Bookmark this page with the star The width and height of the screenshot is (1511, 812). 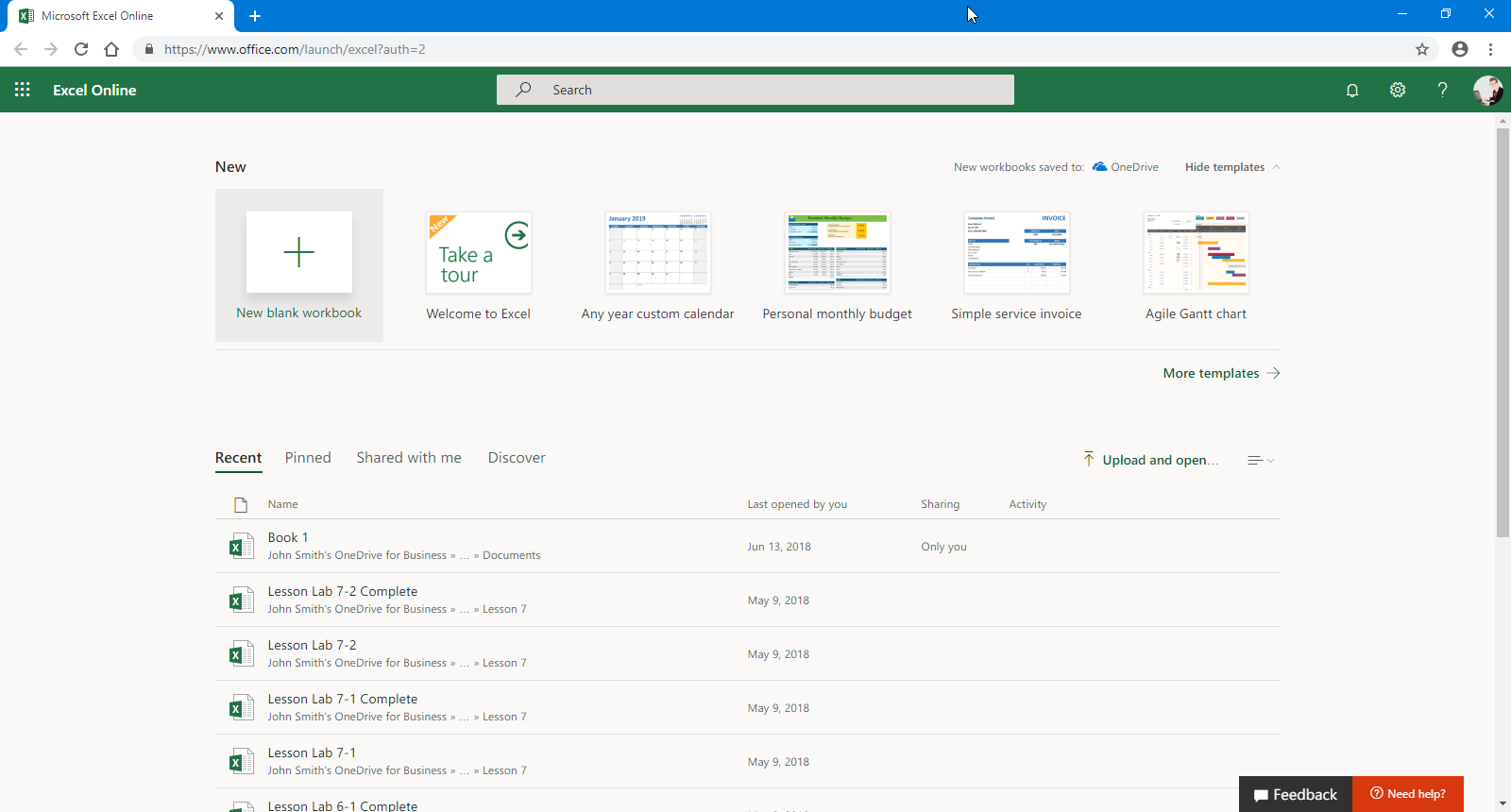point(1422,49)
